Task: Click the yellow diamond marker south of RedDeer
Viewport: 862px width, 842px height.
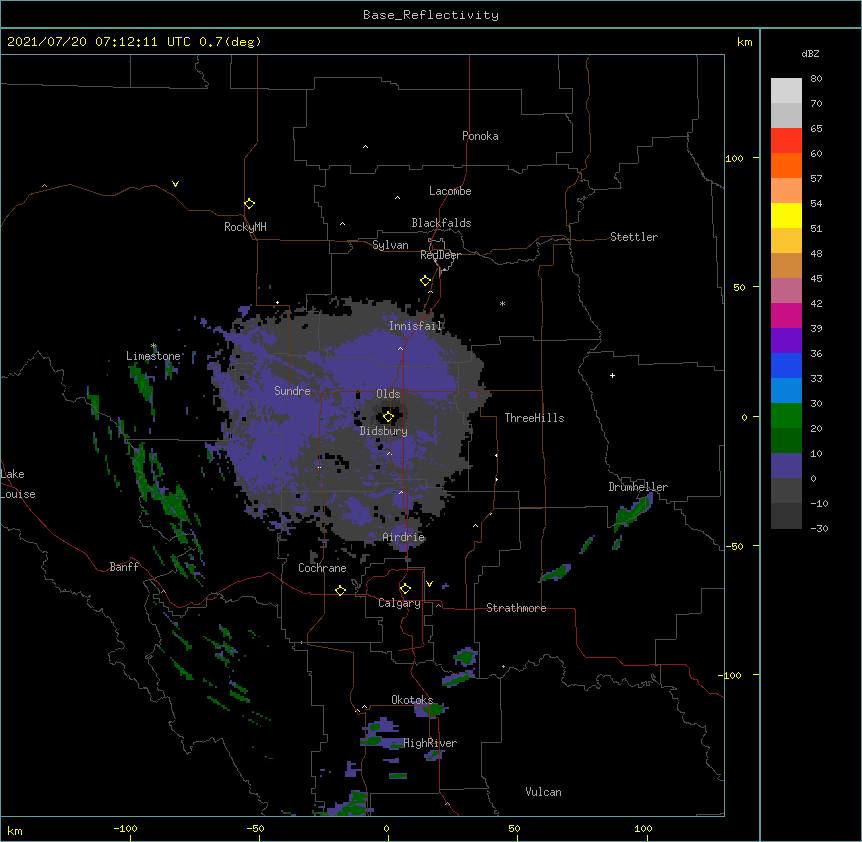Action: [x=426, y=281]
